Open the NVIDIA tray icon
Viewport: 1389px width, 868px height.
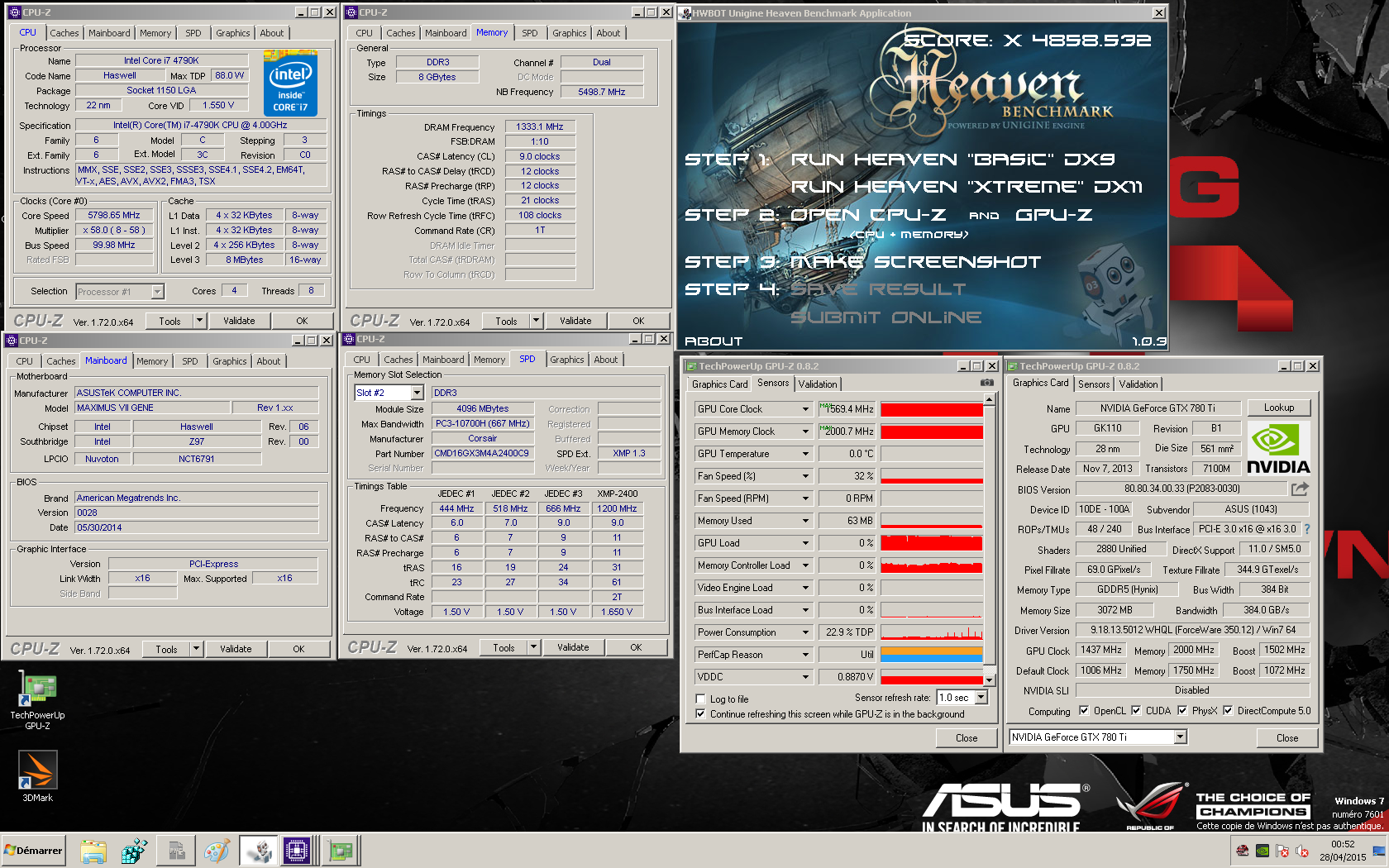1263,851
